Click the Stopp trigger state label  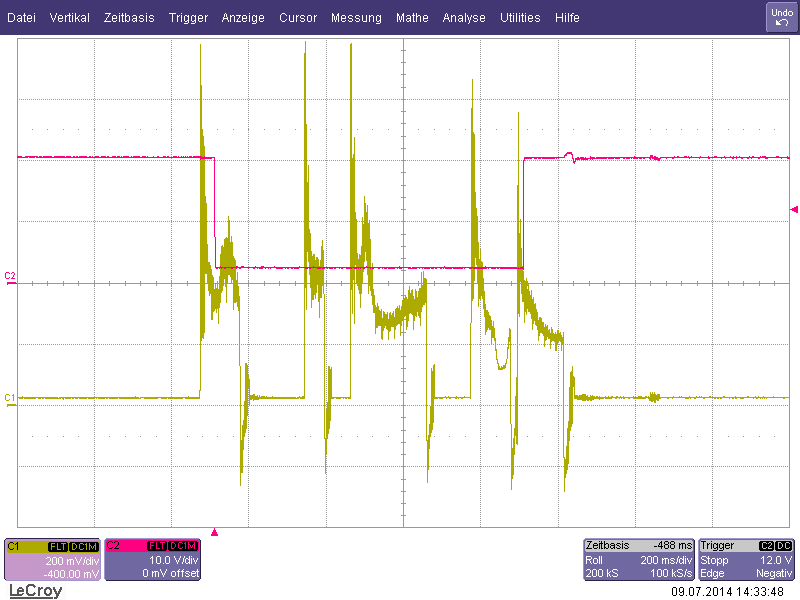[714, 560]
